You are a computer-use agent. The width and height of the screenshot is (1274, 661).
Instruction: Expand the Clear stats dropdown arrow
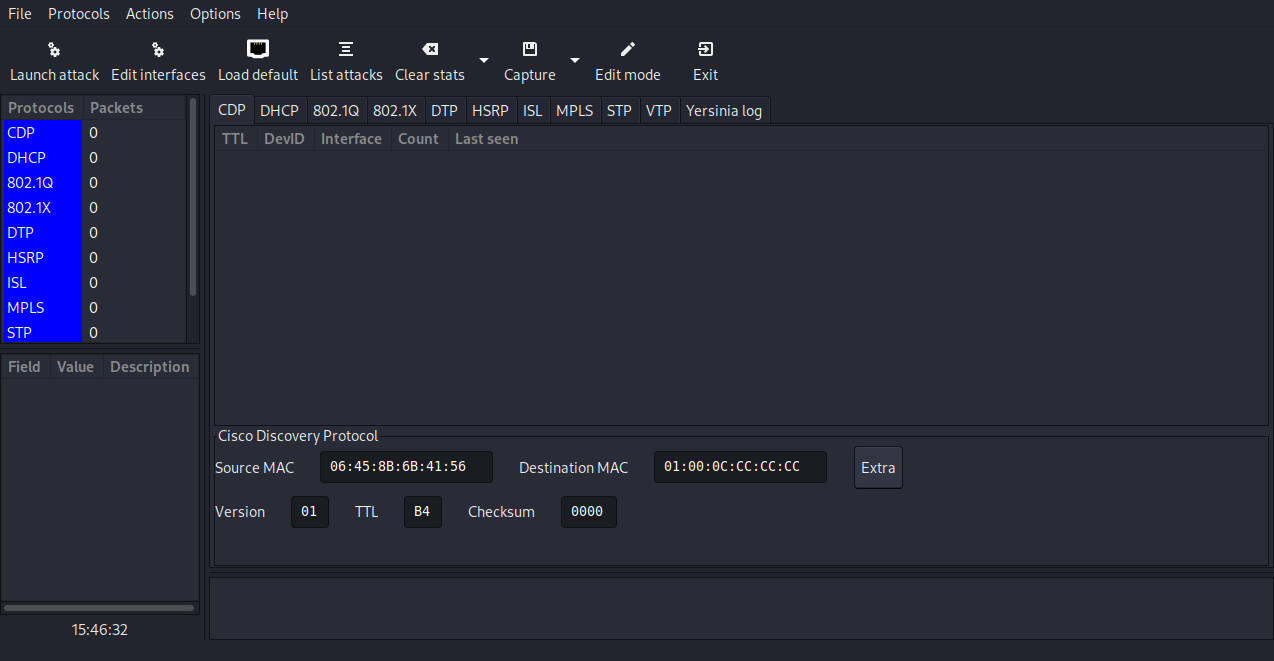coord(484,61)
